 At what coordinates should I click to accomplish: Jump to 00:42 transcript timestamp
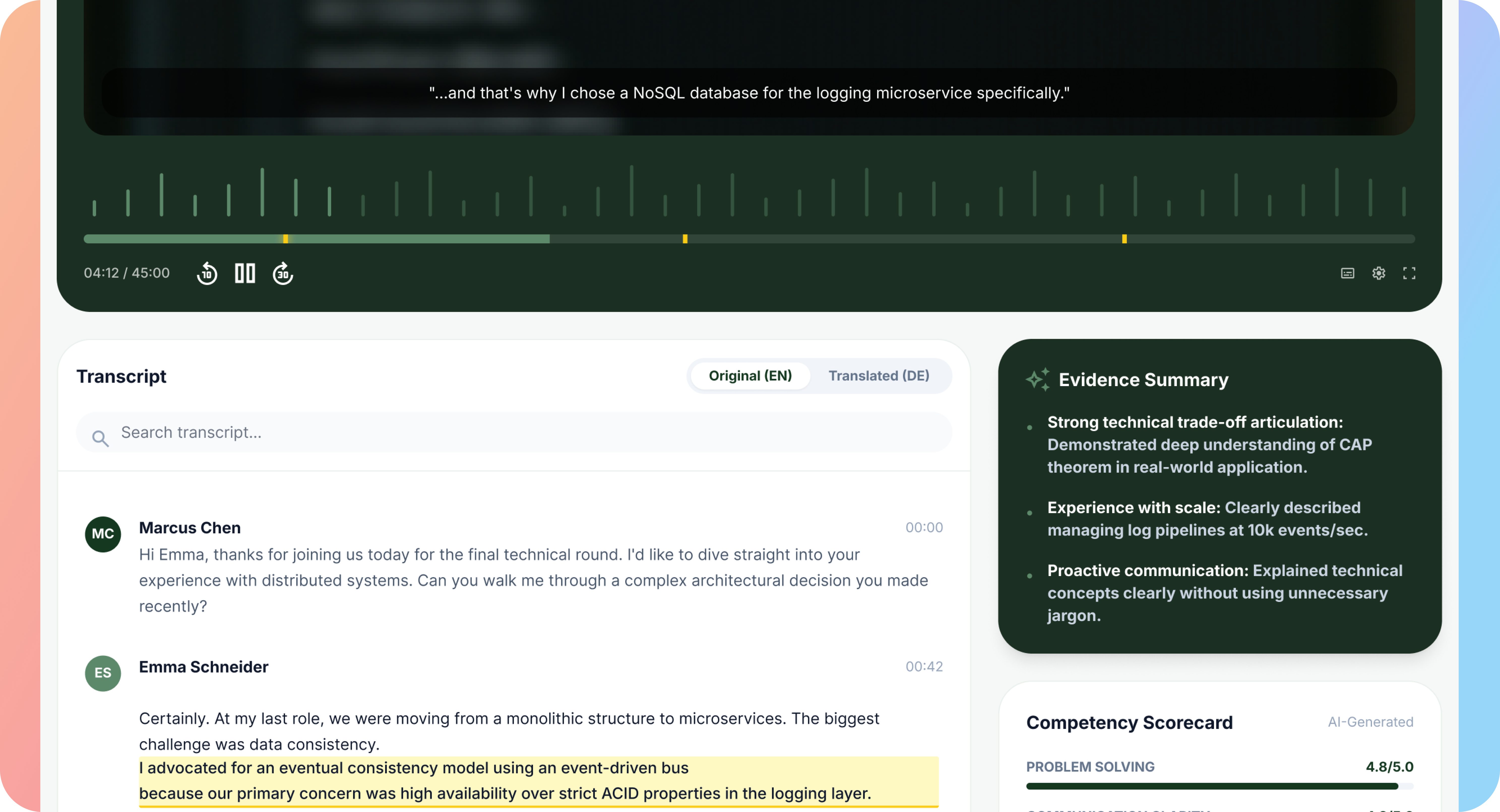(x=924, y=666)
